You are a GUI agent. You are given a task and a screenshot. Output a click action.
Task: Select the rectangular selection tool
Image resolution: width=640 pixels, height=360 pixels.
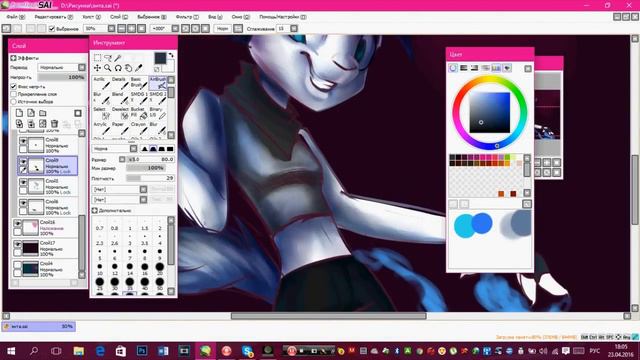click(98, 58)
